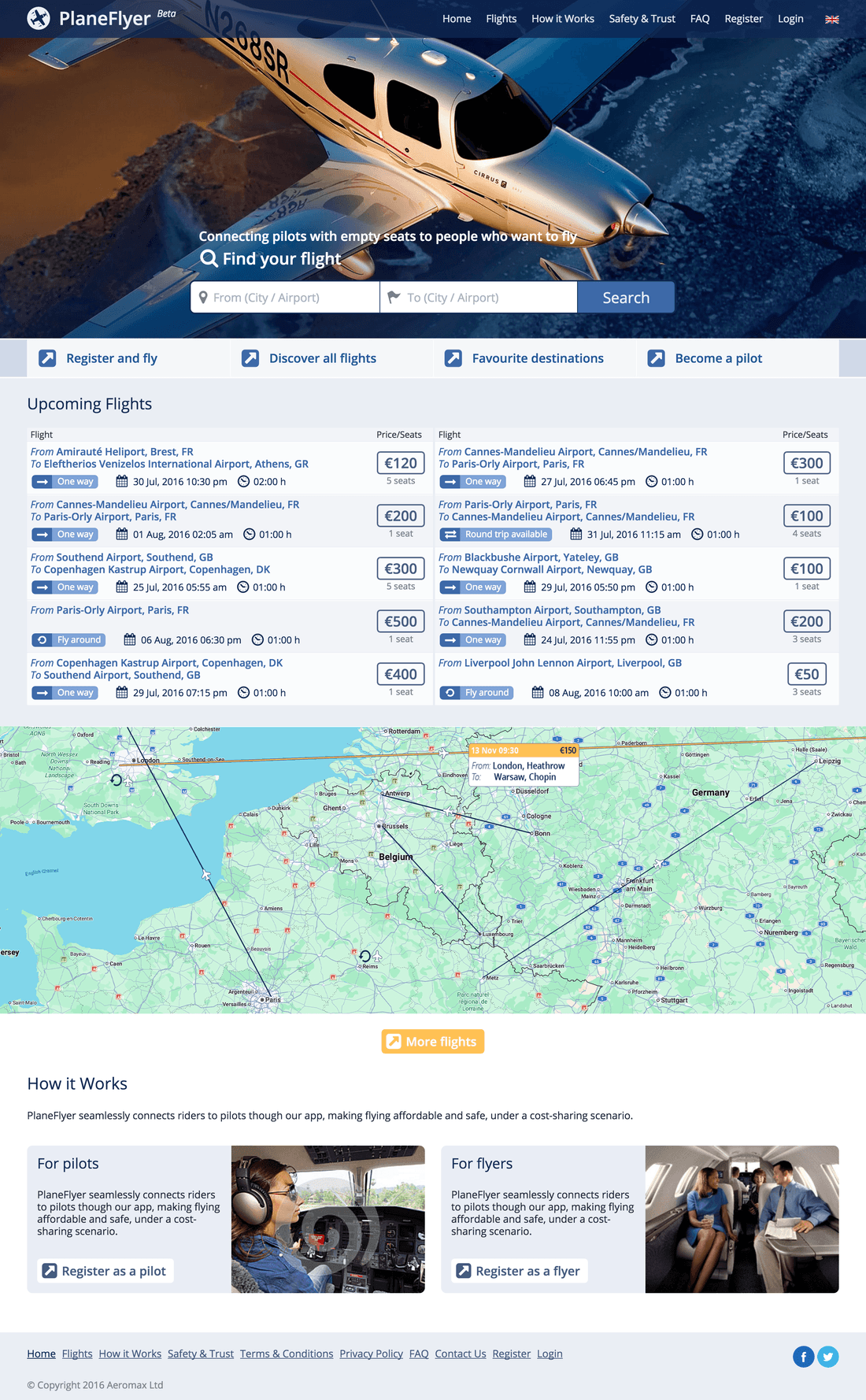Click the Register and fly arrow icon
Viewport: 866px width, 1400px height.
(x=48, y=358)
